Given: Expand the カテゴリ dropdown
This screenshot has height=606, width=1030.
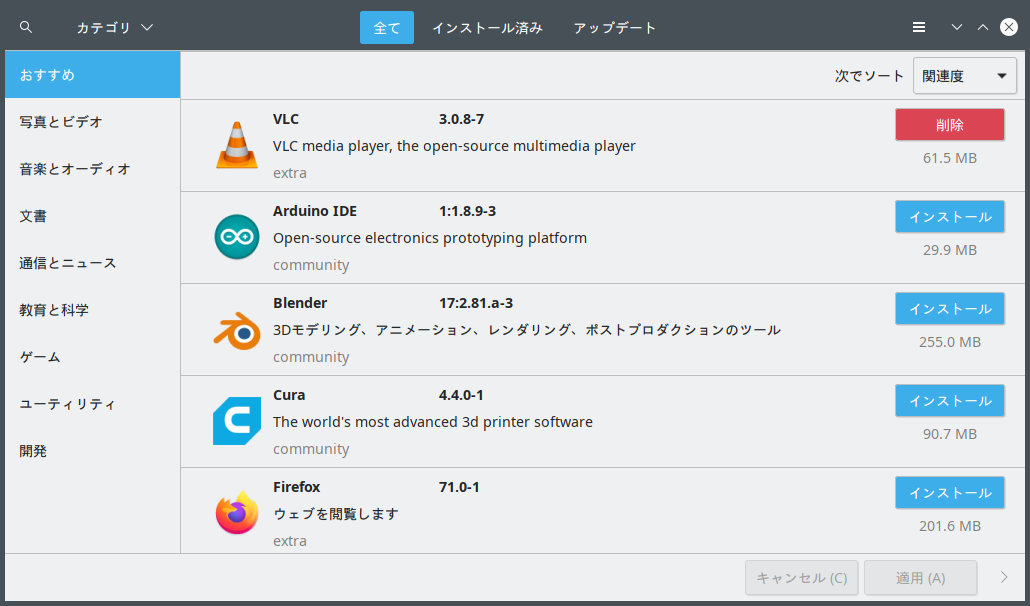Looking at the screenshot, I should pyautogui.click(x=114, y=28).
